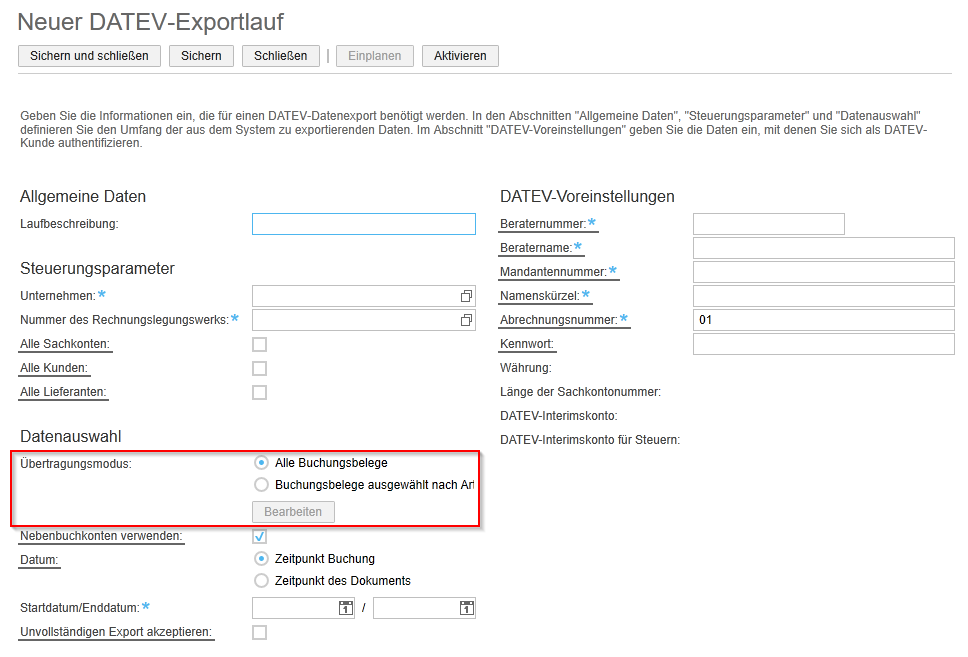This screenshot has width=968, height=657.
Task: Click Nebenbuchkonten verwenden label
Action: [x=101, y=536]
